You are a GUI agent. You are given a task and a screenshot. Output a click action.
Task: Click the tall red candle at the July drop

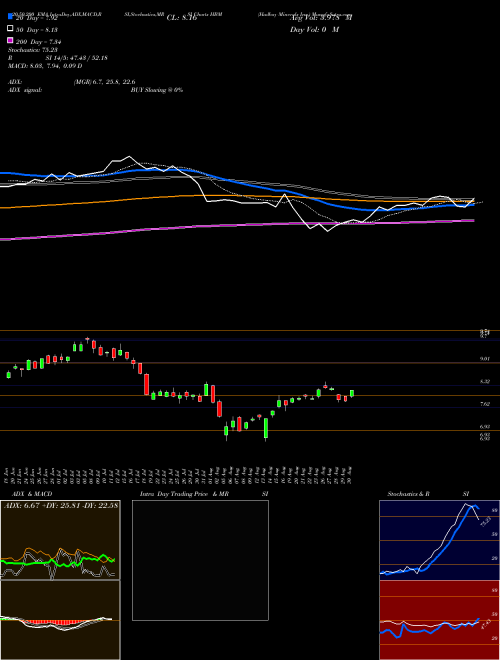(x=146, y=384)
